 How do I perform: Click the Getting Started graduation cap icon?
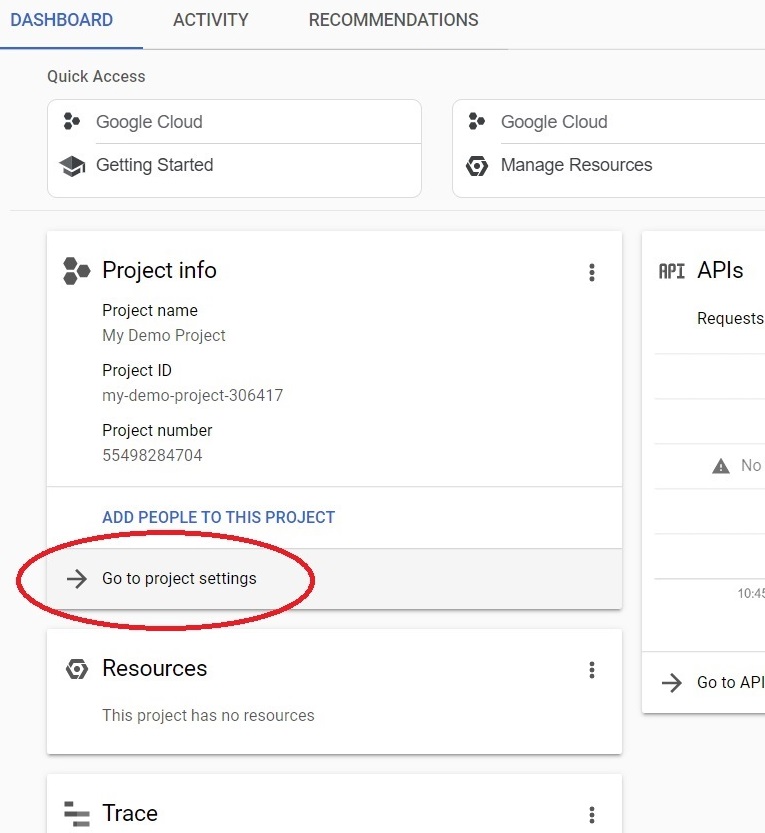pos(72,166)
